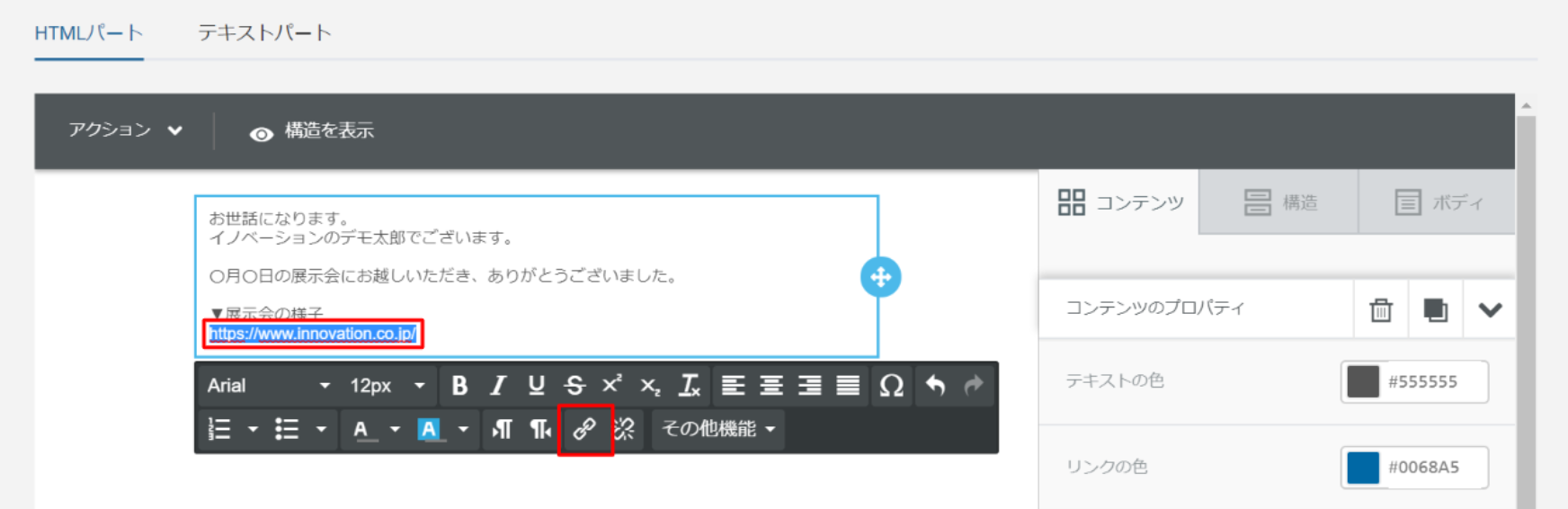Duplicate content with the copy icon
This screenshot has height=509, width=1568.
click(x=1436, y=309)
